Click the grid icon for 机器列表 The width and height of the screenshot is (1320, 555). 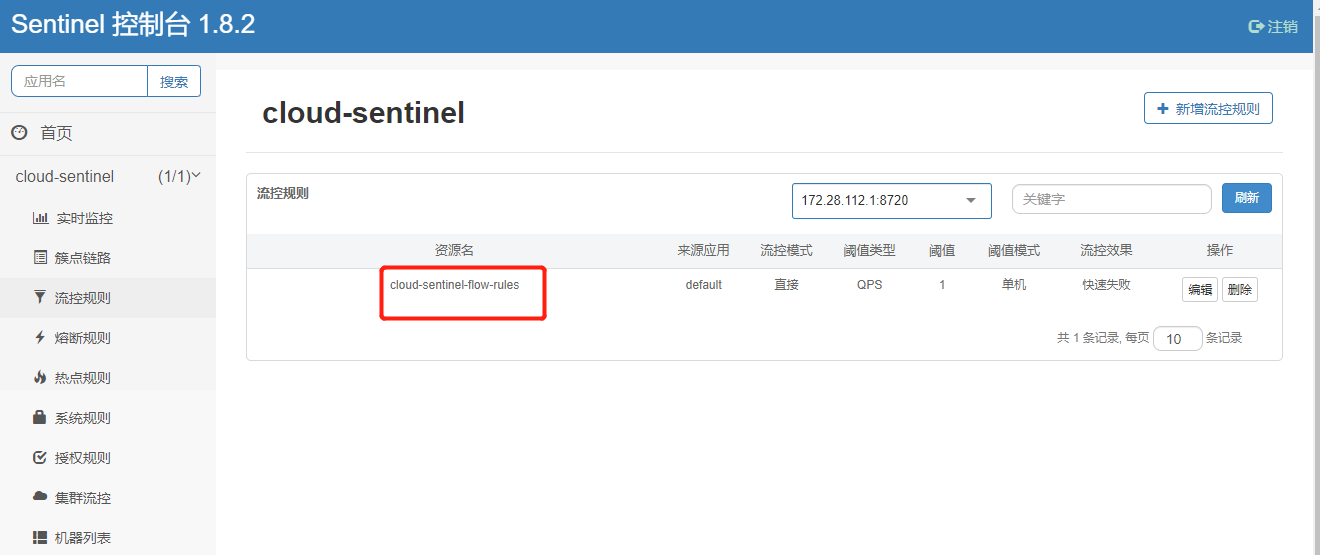40,538
